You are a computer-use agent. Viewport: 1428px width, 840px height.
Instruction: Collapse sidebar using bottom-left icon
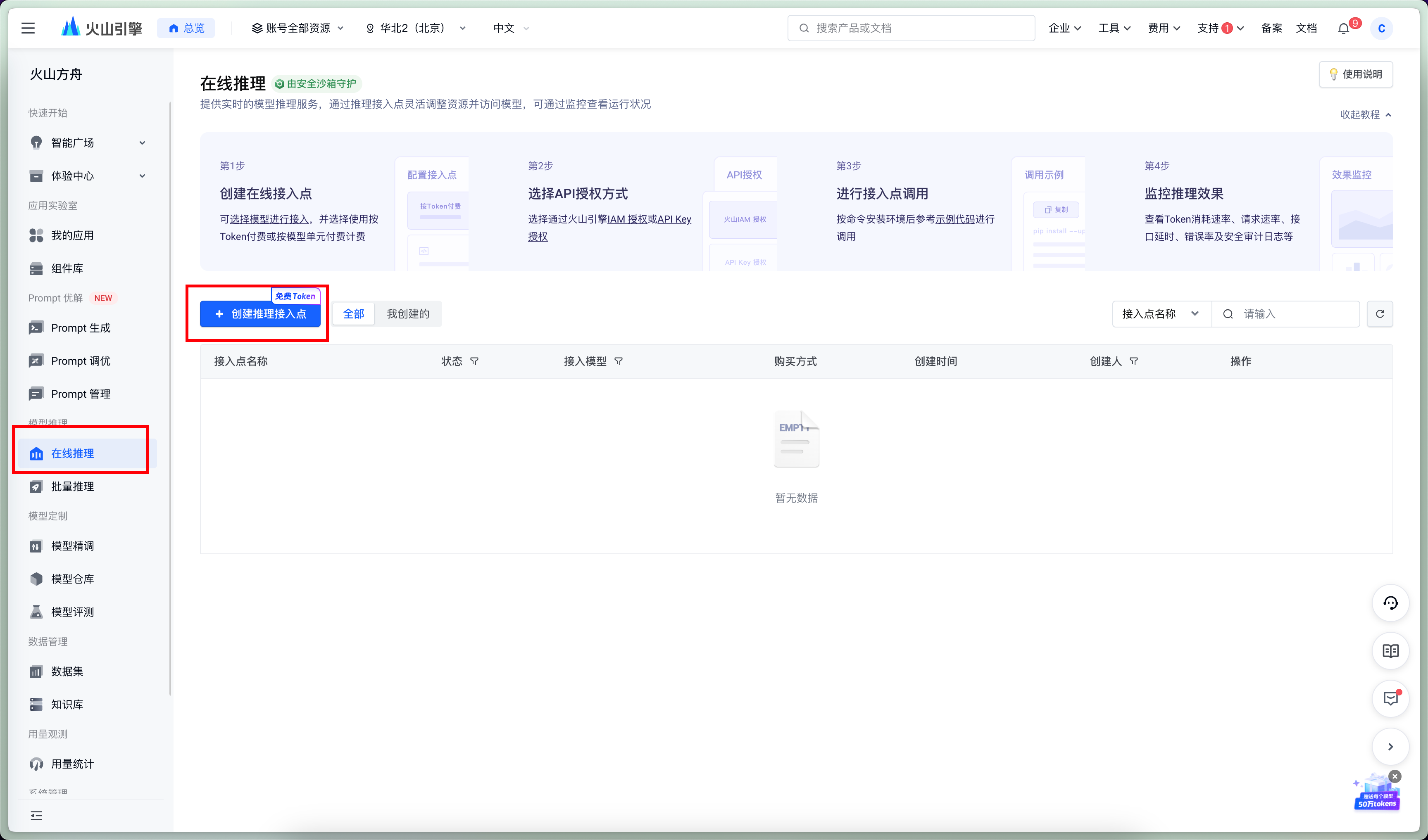pos(36,815)
